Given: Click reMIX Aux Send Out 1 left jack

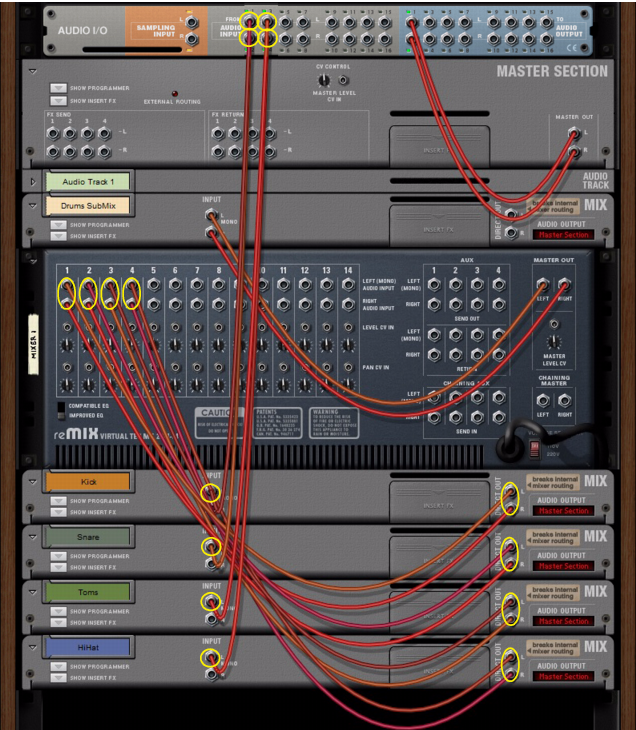Looking at the screenshot, I should [434, 284].
